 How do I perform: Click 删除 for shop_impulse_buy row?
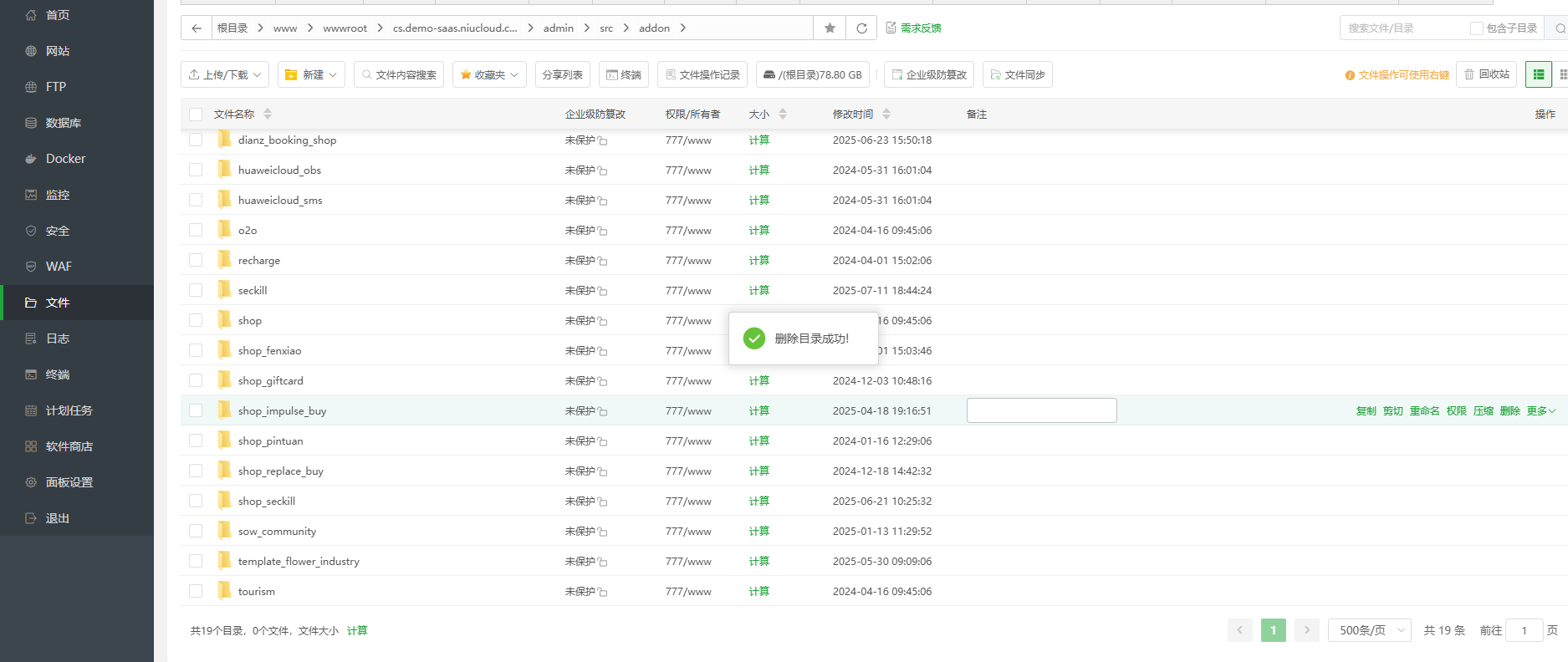pos(1510,411)
